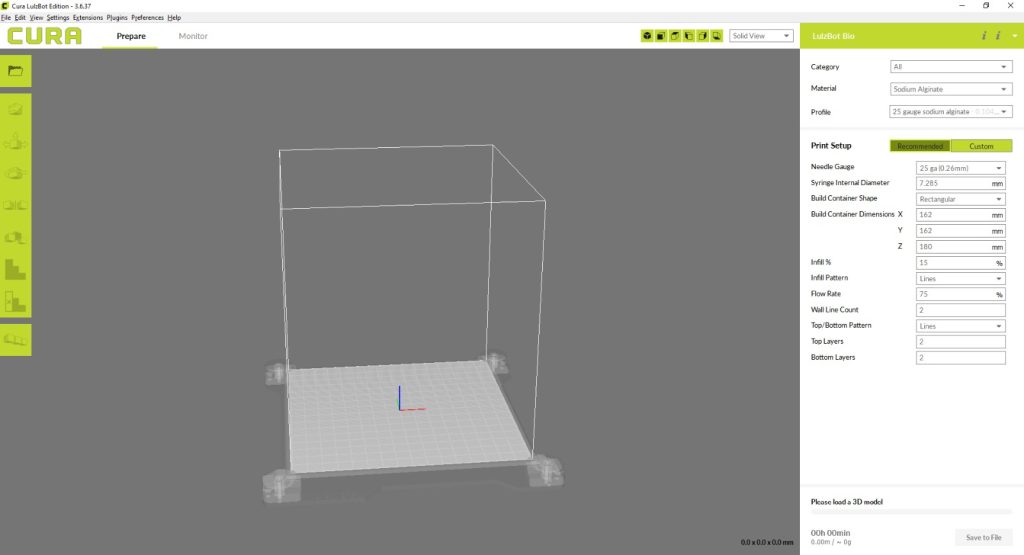The image size is (1024, 555).
Task: Click the fourth view cube icon
Action: click(x=688, y=36)
